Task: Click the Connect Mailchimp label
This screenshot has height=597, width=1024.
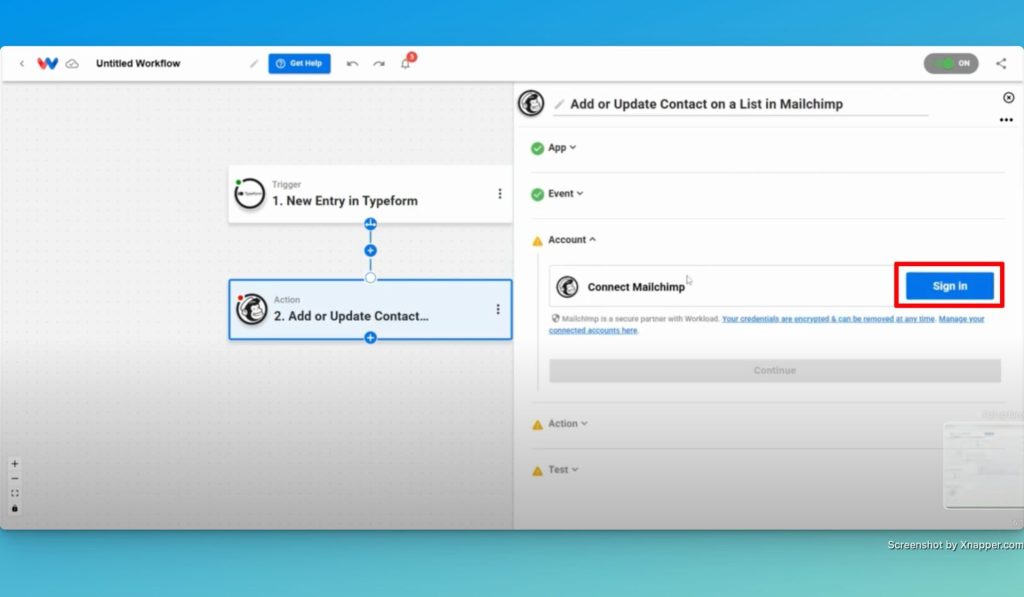Action: 636,287
